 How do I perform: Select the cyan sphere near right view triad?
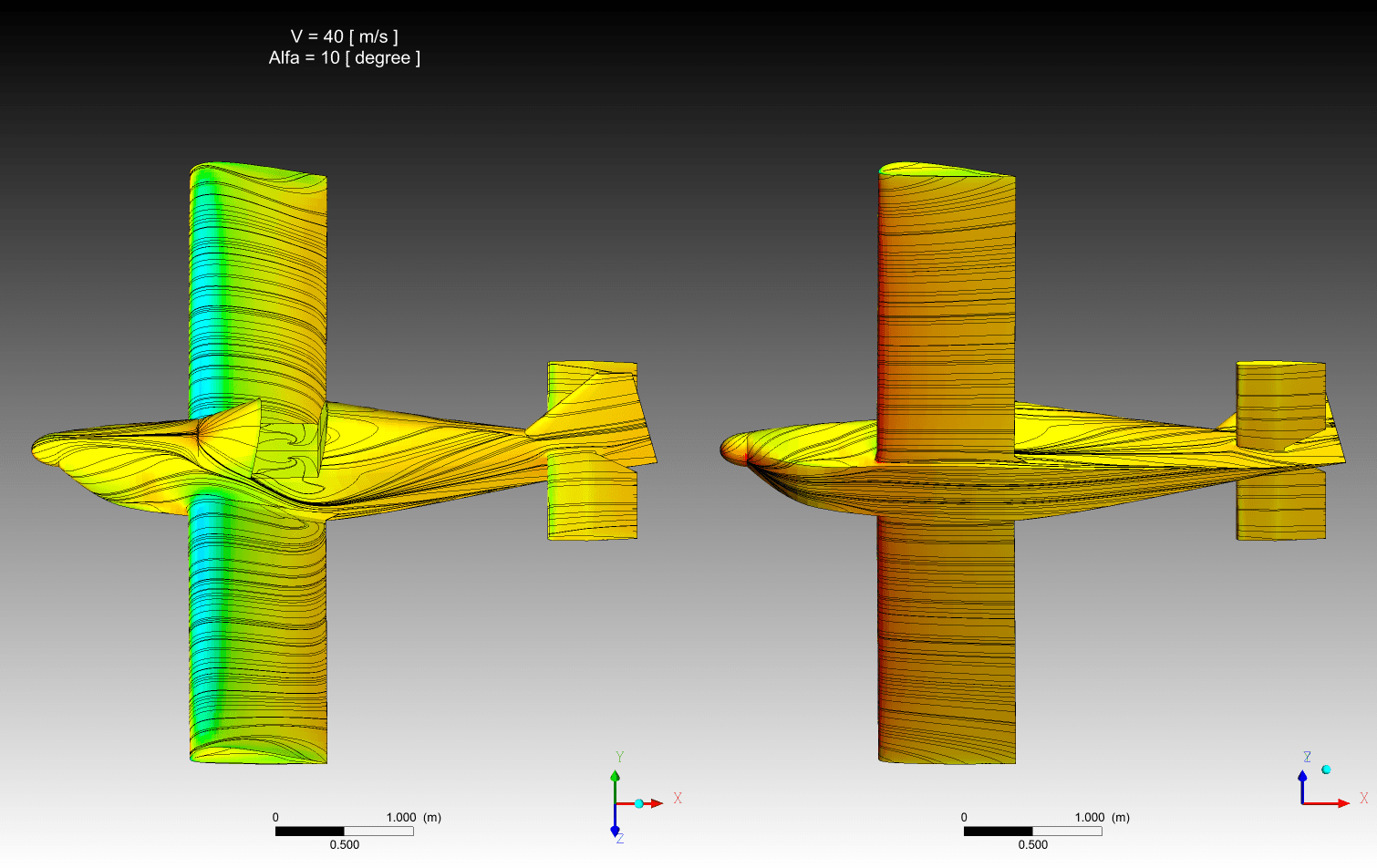pyautogui.click(x=1326, y=770)
